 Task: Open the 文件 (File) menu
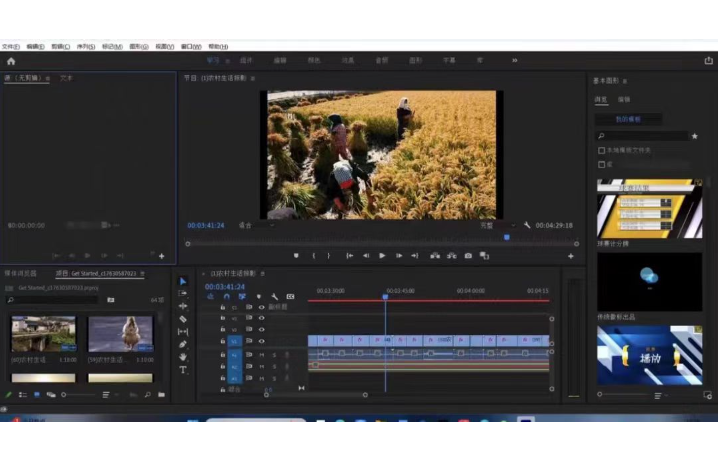click(x=10, y=46)
